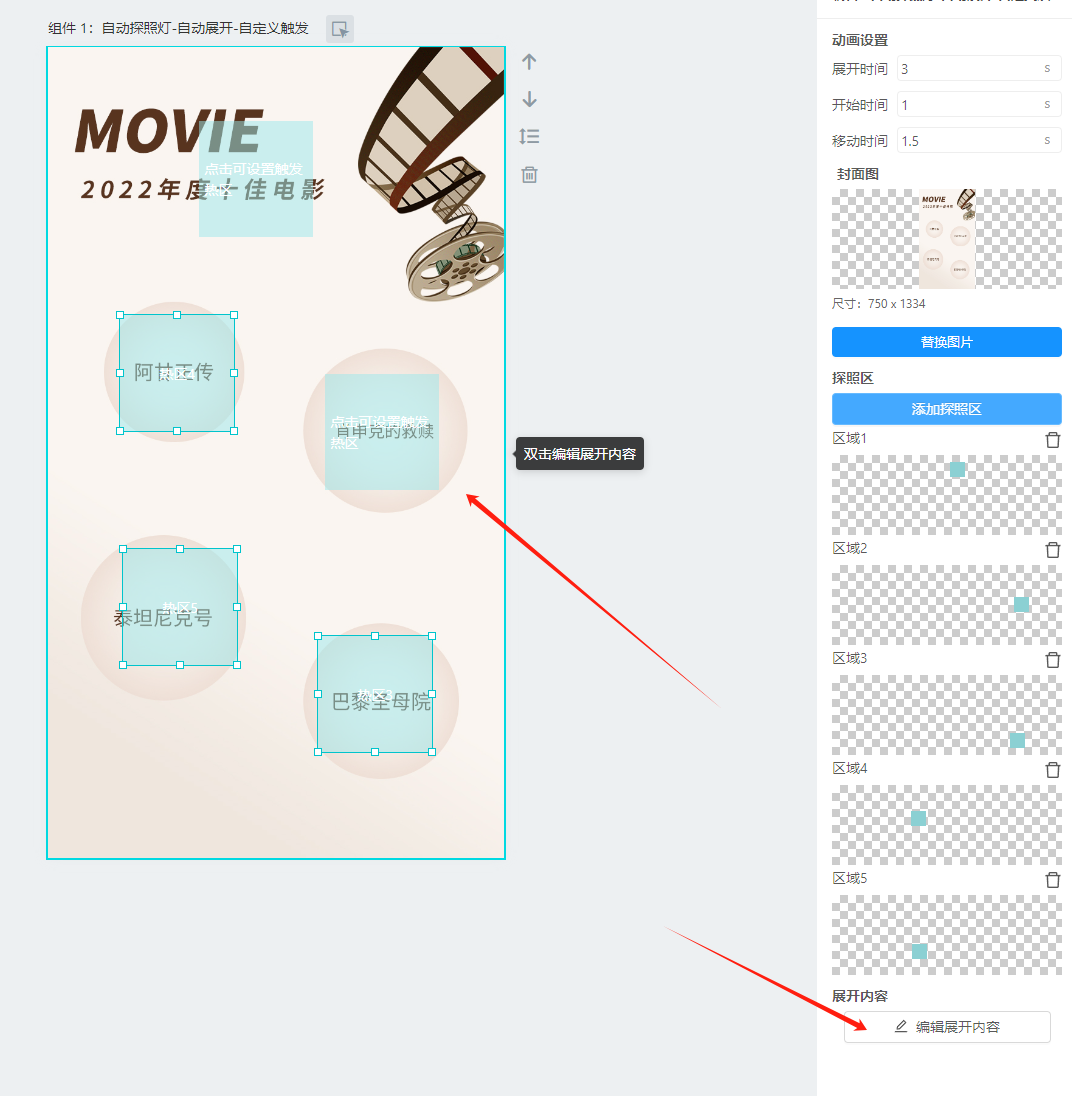Delete 区域1 with its trash icon

tap(1052, 440)
